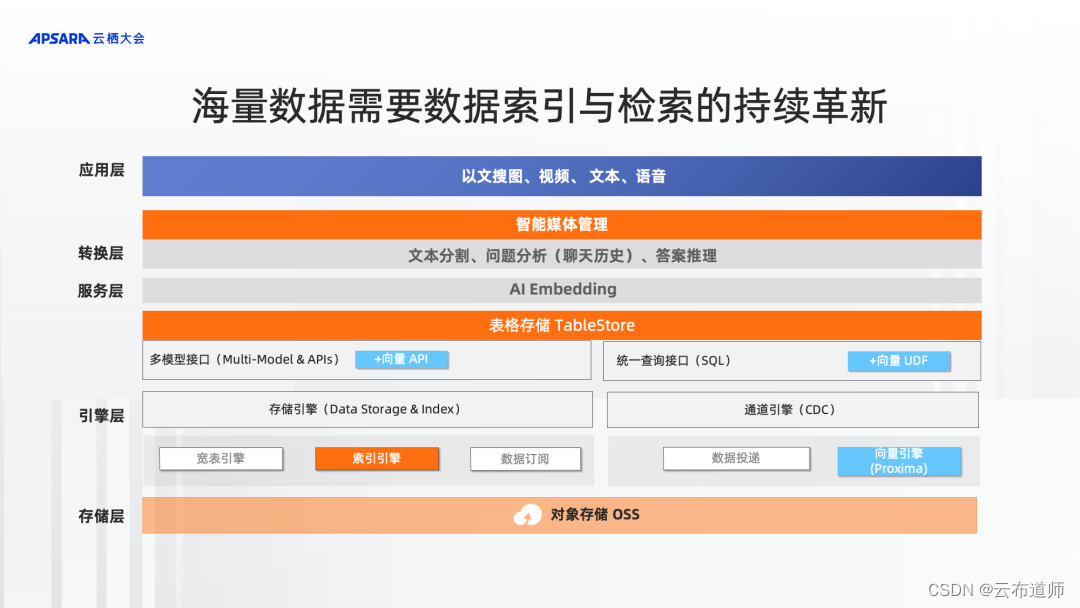This screenshot has width=1080, height=608.
Task: Click the 存储层 layer label
Action: [x=101, y=516]
